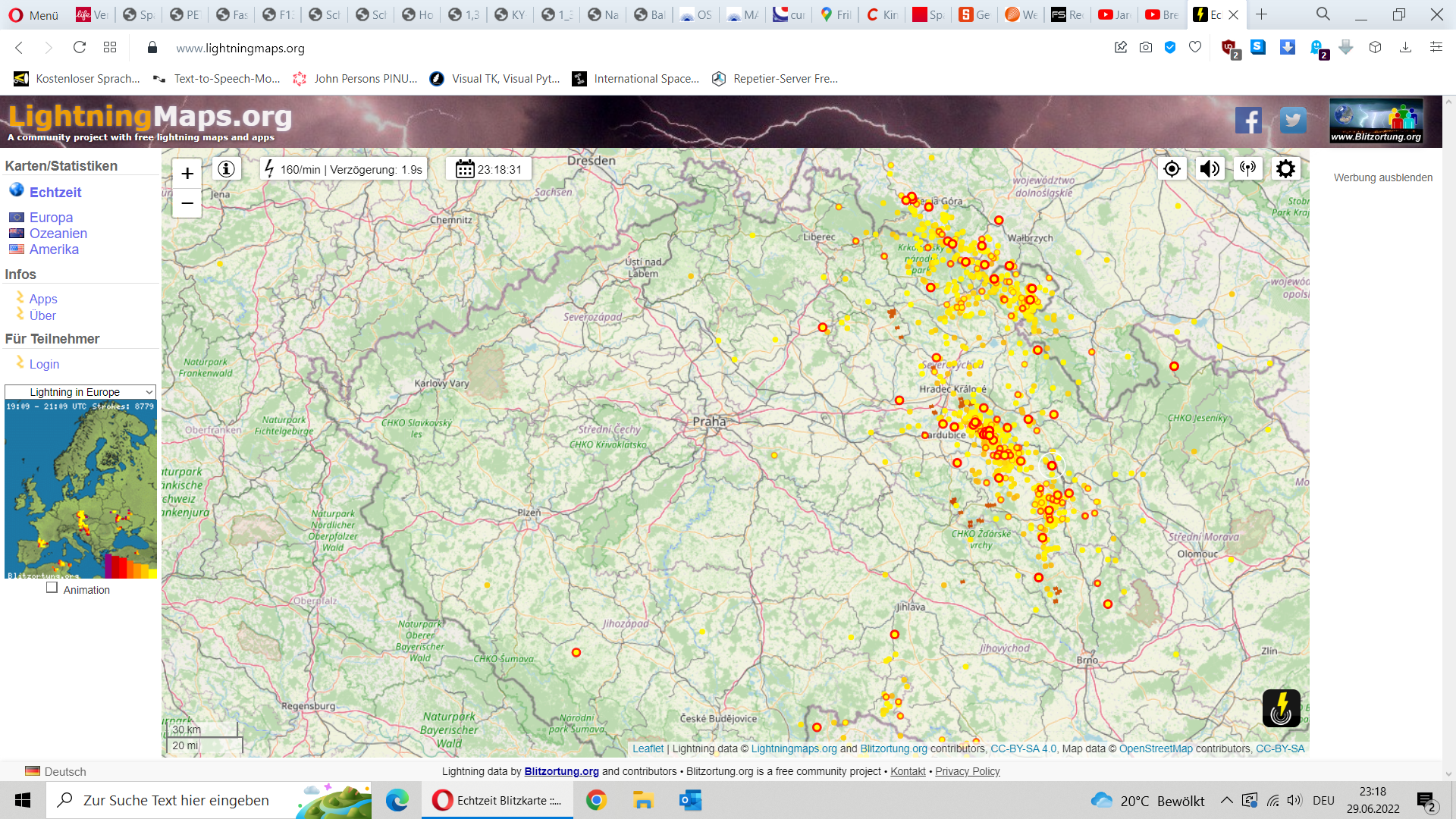The image size is (1456, 819).
Task: Toggle detector stations antenna icon
Action: [1247, 168]
